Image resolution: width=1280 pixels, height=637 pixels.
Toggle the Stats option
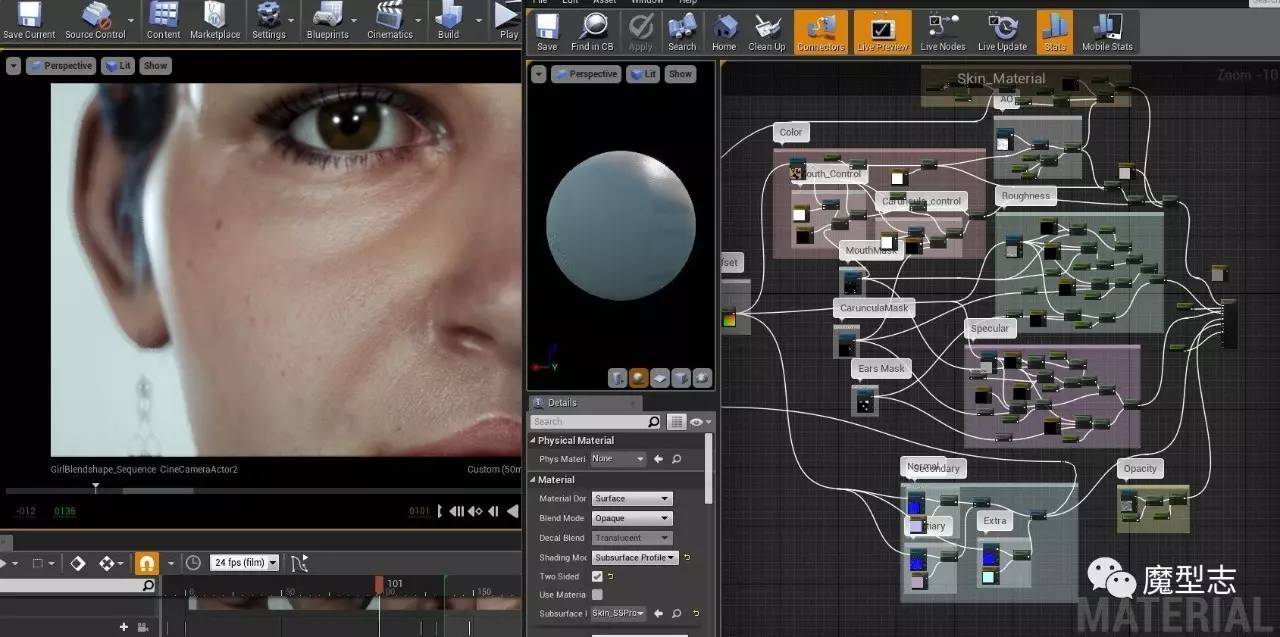click(1054, 31)
